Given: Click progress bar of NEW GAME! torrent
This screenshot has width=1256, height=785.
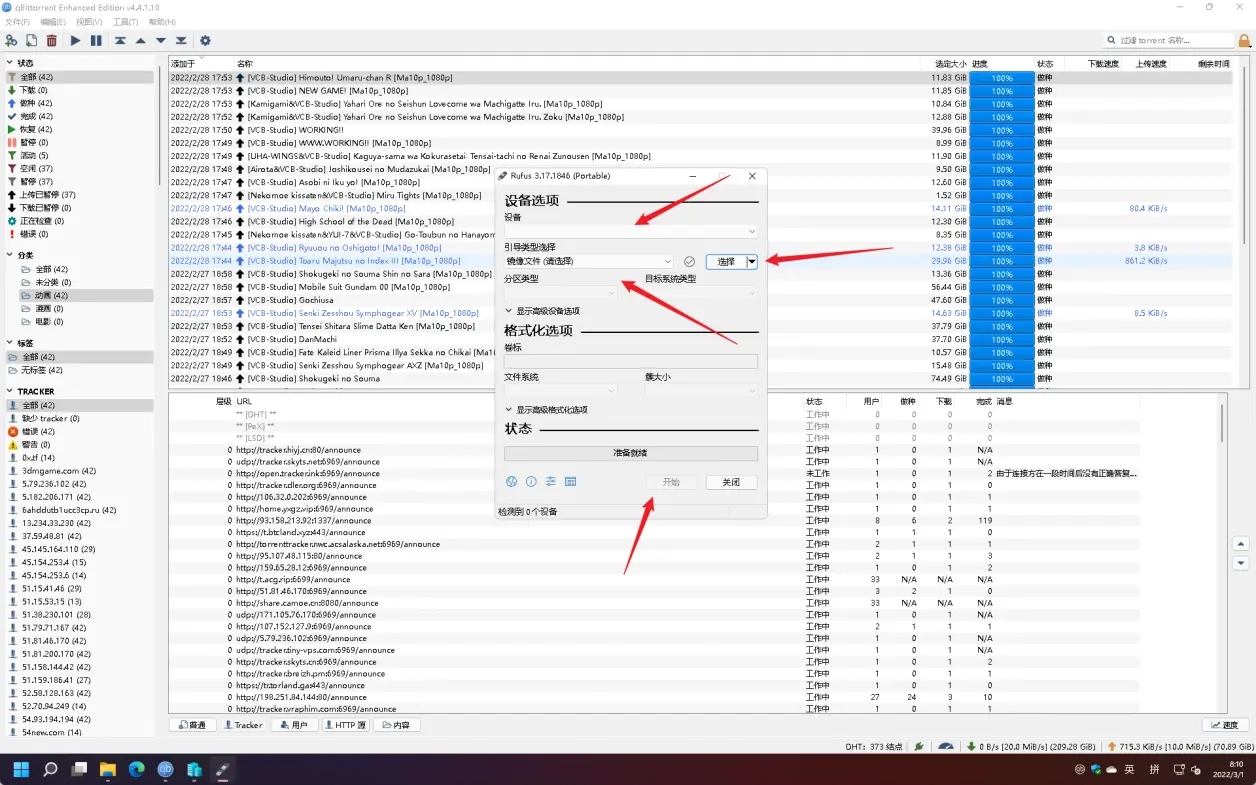Looking at the screenshot, I should tap(1001, 90).
